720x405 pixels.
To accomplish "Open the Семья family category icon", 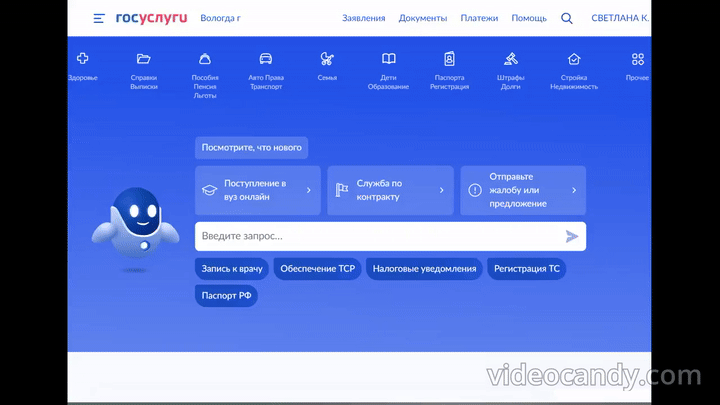I will point(327,59).
